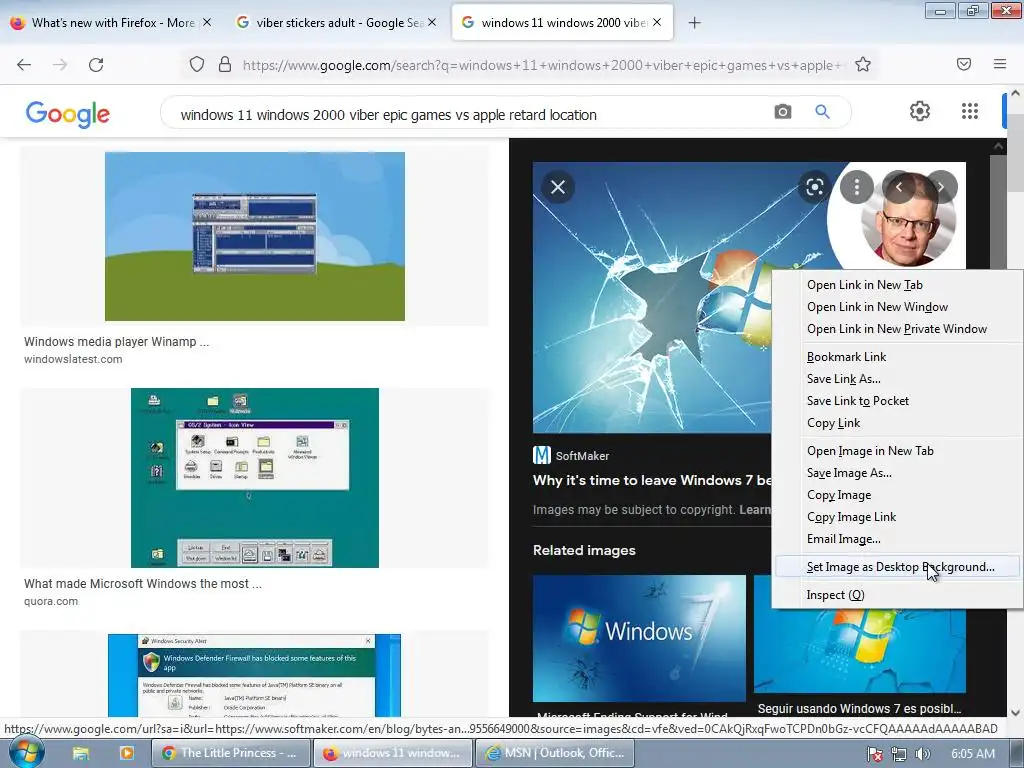Click the Winamp screenshot thumbnail
The height and width of the screenshot is (768, 1024).
click(x=255, y=236)
